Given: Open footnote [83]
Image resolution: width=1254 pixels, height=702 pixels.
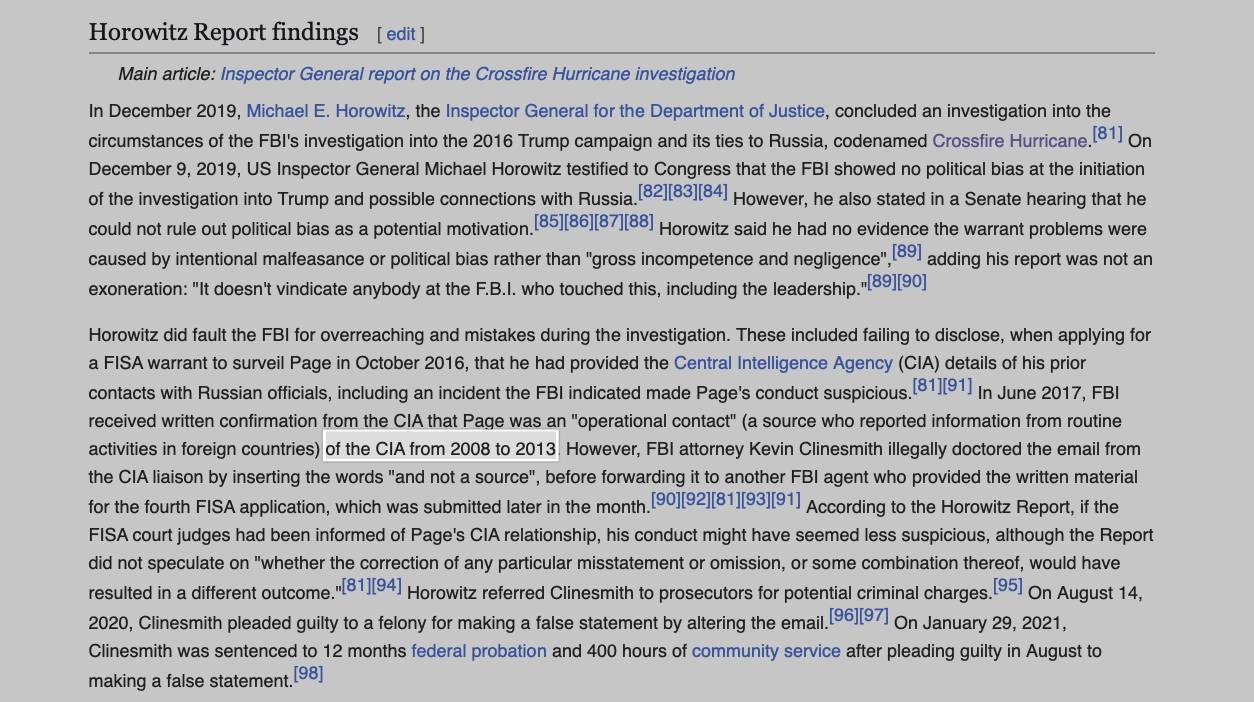Looking at the screenshot, I should (x=683, y=191).
